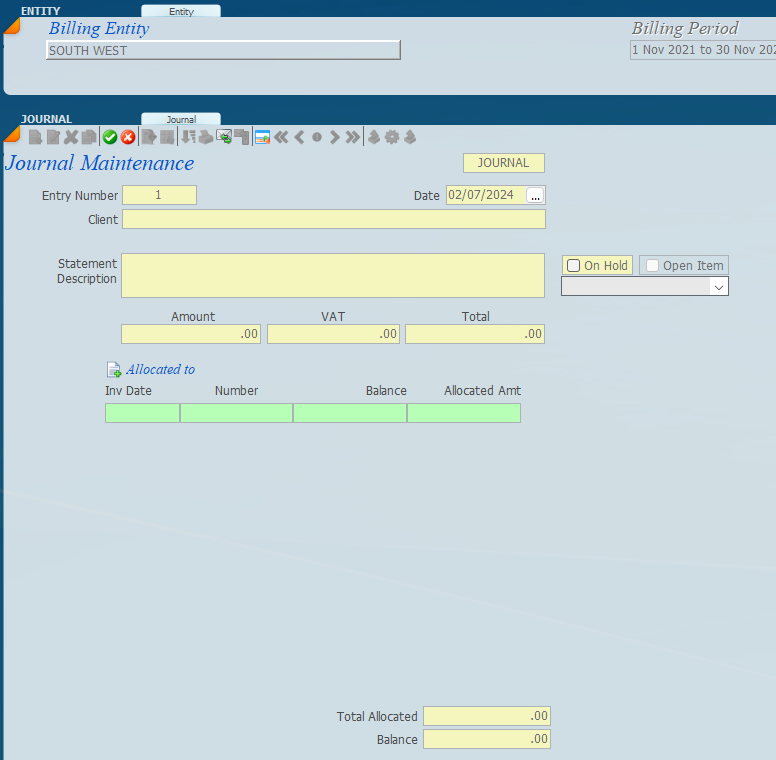This screenshot has height=760, width=776.
Task: Click into the Client input field
Action: 334,219
